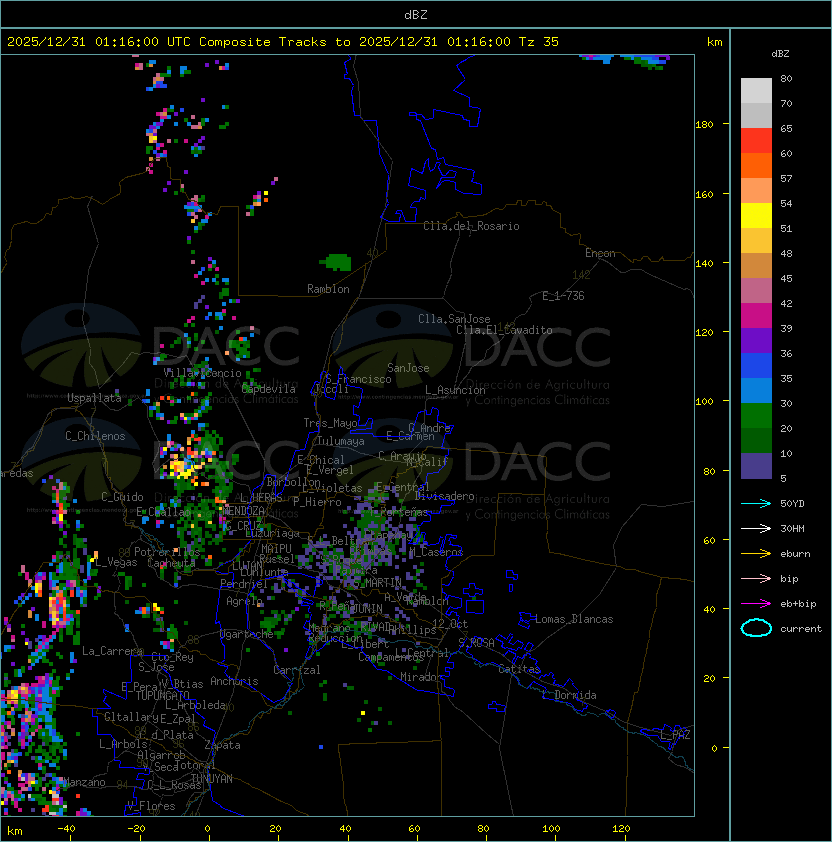The image size is (832, 842).
Task: Click the 'Tz 35' text in header
Action: coord(539,42)
